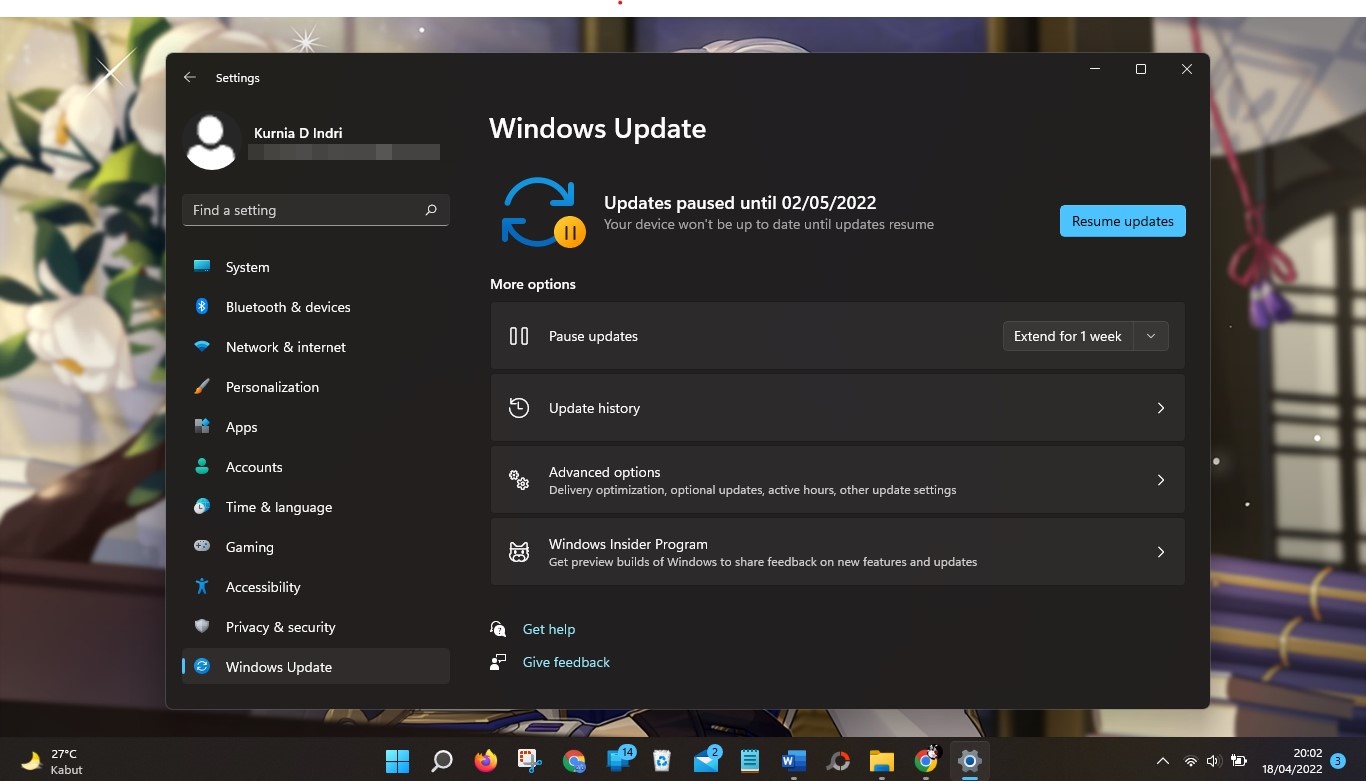Viewport: 1366px width, 781px height.
Task: Open the Give feedback link
Action: [x=566, y=662]
